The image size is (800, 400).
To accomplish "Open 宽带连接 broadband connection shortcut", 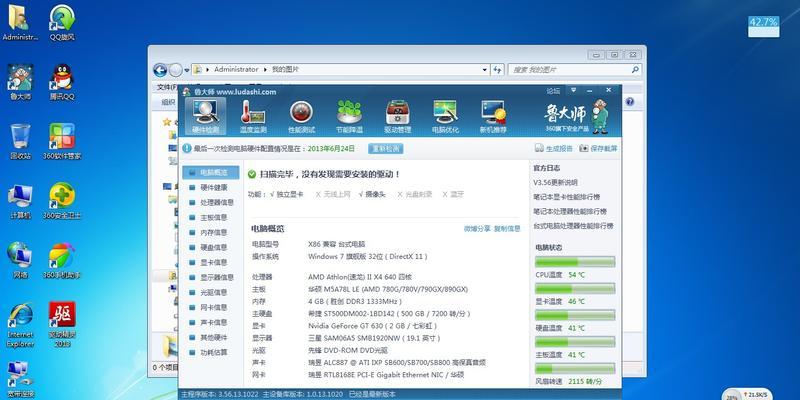I will (x=20, y=379).
